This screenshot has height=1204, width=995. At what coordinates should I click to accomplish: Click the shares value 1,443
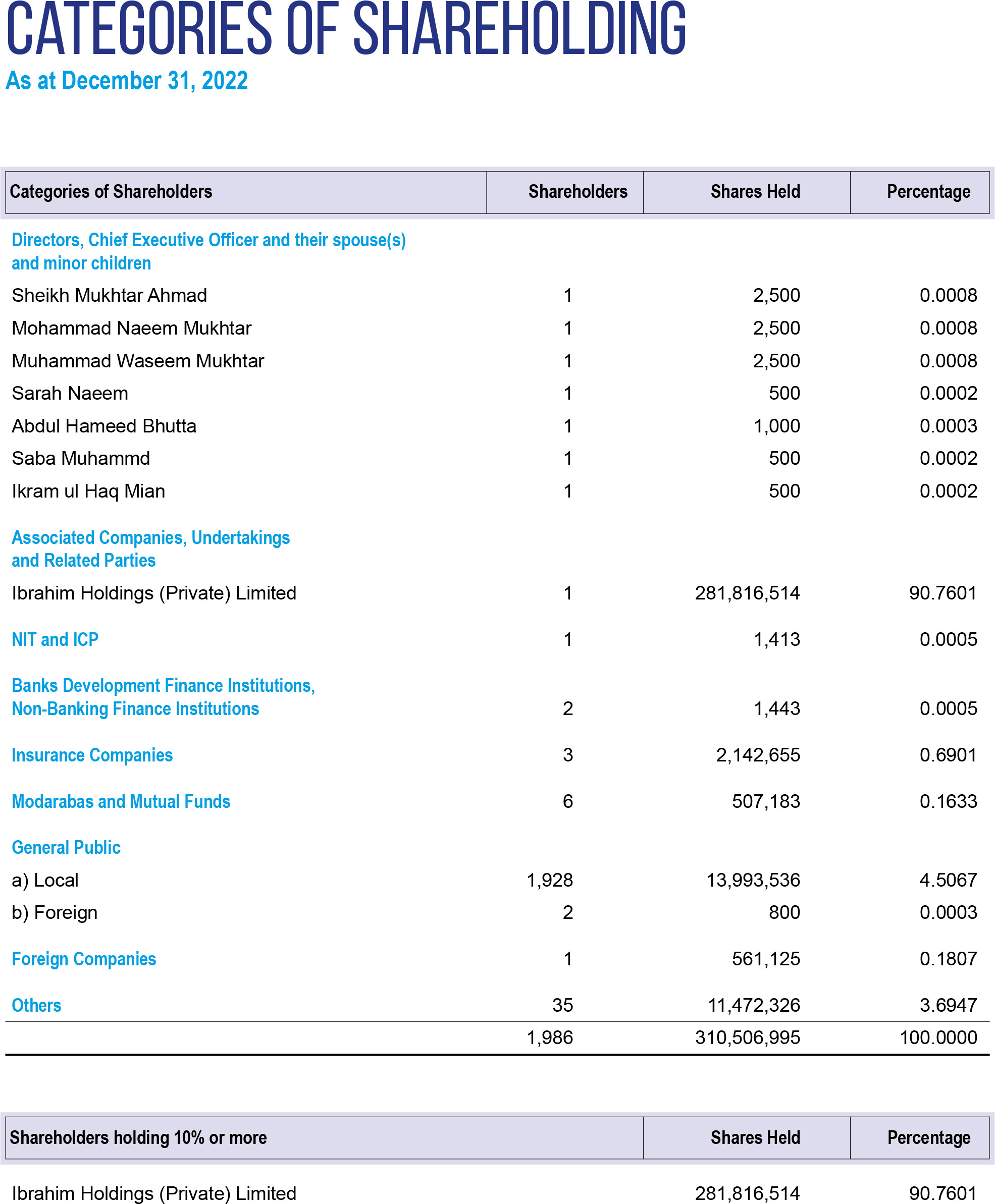point(776,709)
